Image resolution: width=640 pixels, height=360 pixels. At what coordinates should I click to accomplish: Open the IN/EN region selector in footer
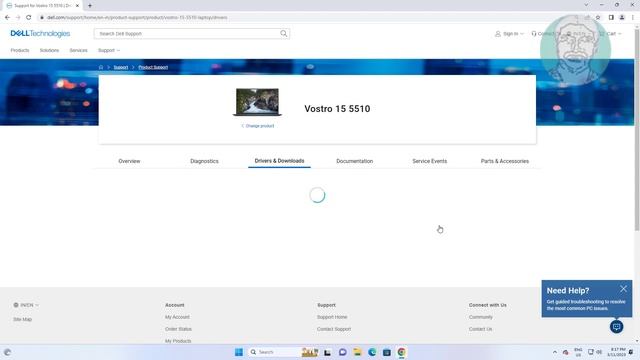point(26,305)
